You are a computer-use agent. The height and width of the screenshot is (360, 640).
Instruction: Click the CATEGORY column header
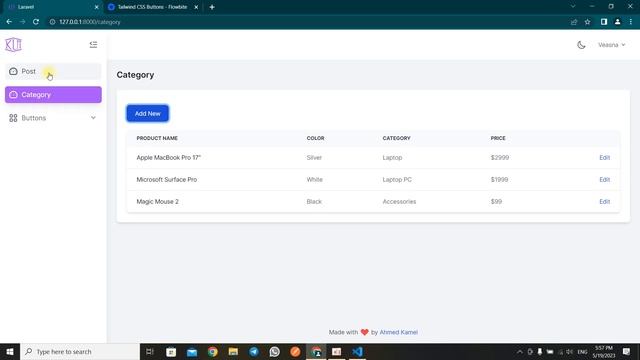396,138
